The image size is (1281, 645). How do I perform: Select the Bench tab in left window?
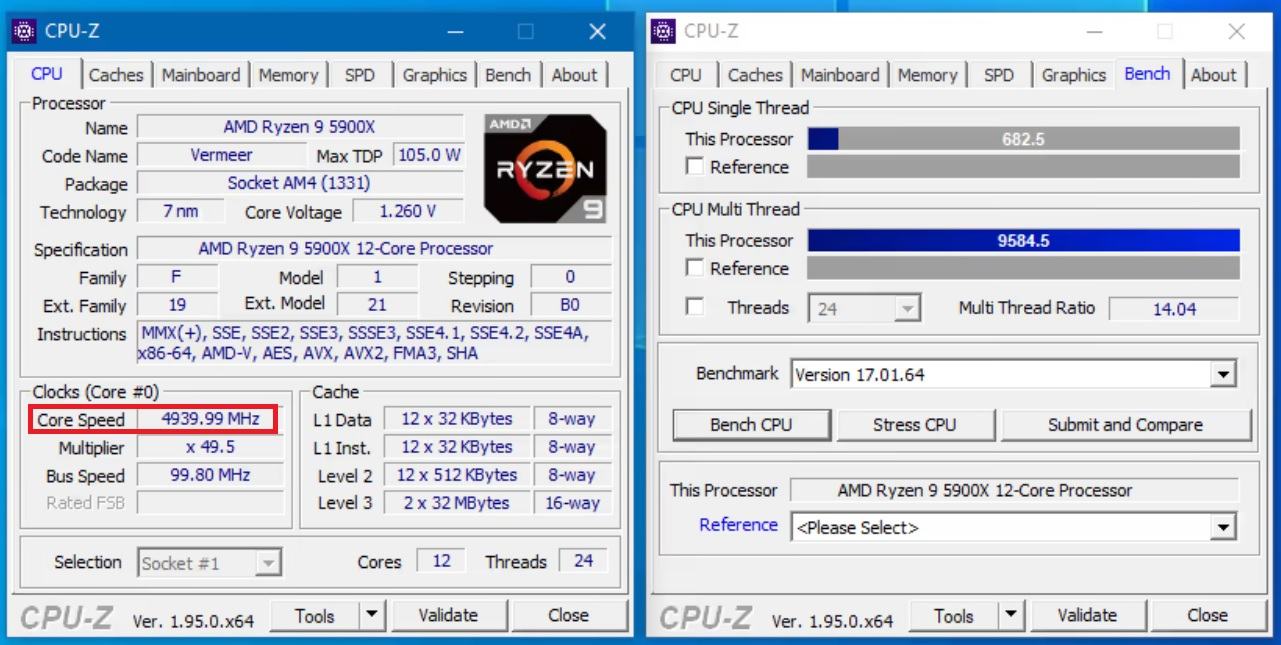click(508, 75)
